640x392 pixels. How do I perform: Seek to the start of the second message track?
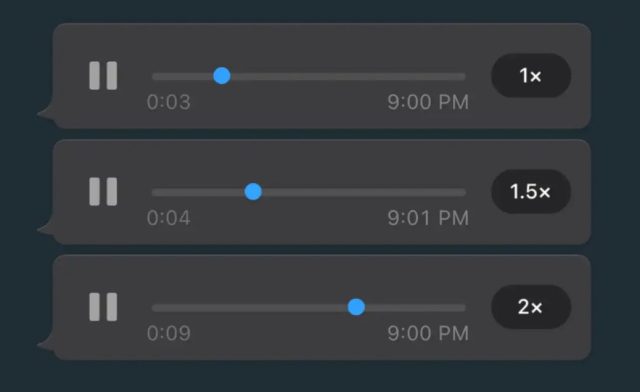(x=155, y=192)
